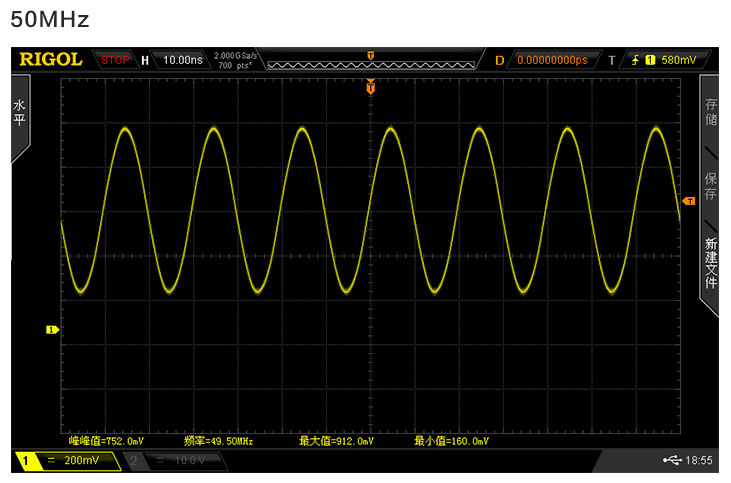Click the 保存 save button
The image size is (731, 483).
point(710,186)
